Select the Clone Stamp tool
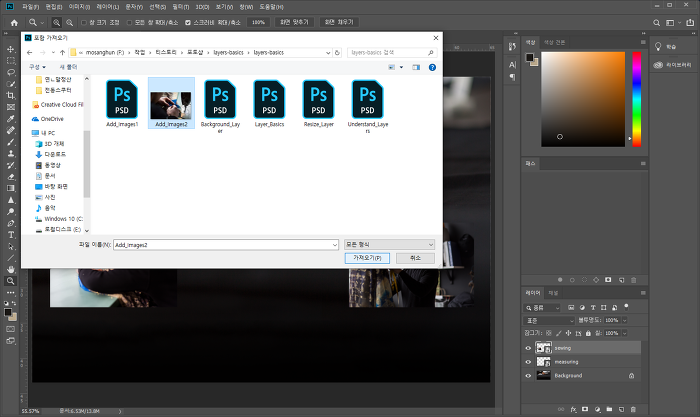 coord(11,154)
